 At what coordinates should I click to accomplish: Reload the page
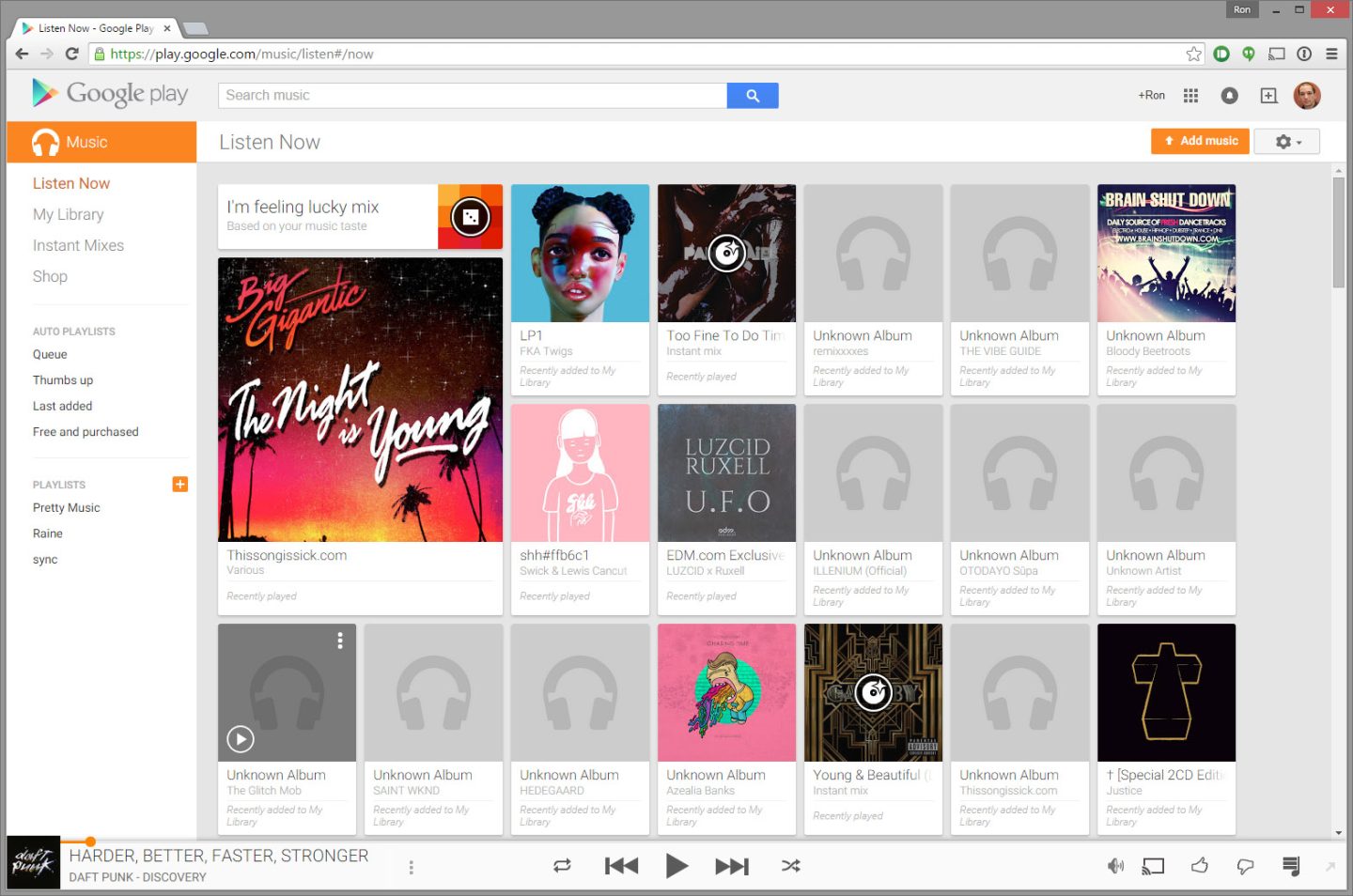pos(71,54)
